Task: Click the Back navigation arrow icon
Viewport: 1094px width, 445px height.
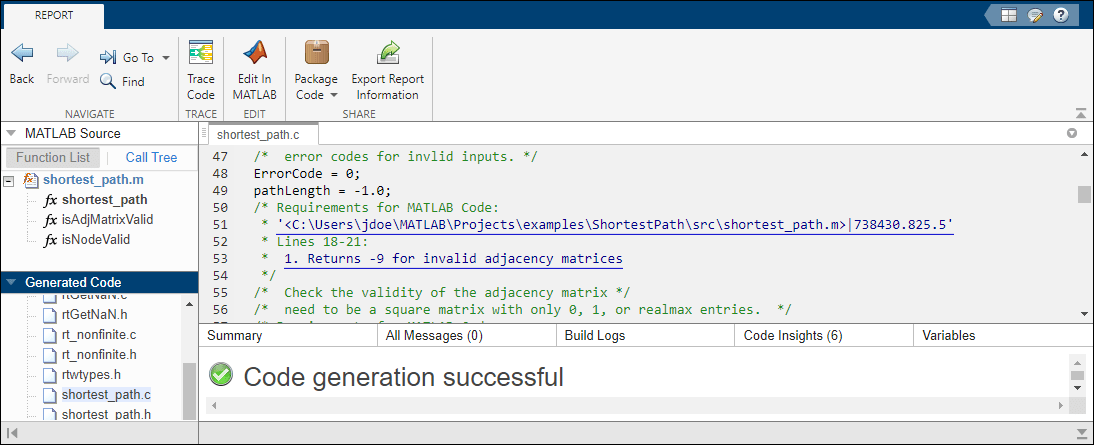Action: [22, 54]
